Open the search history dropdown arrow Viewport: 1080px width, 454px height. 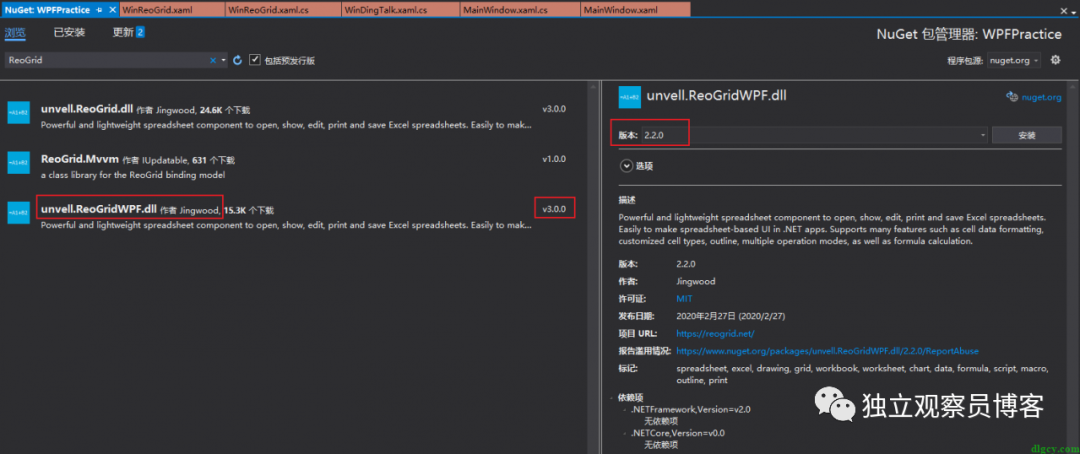pos(224,61)
